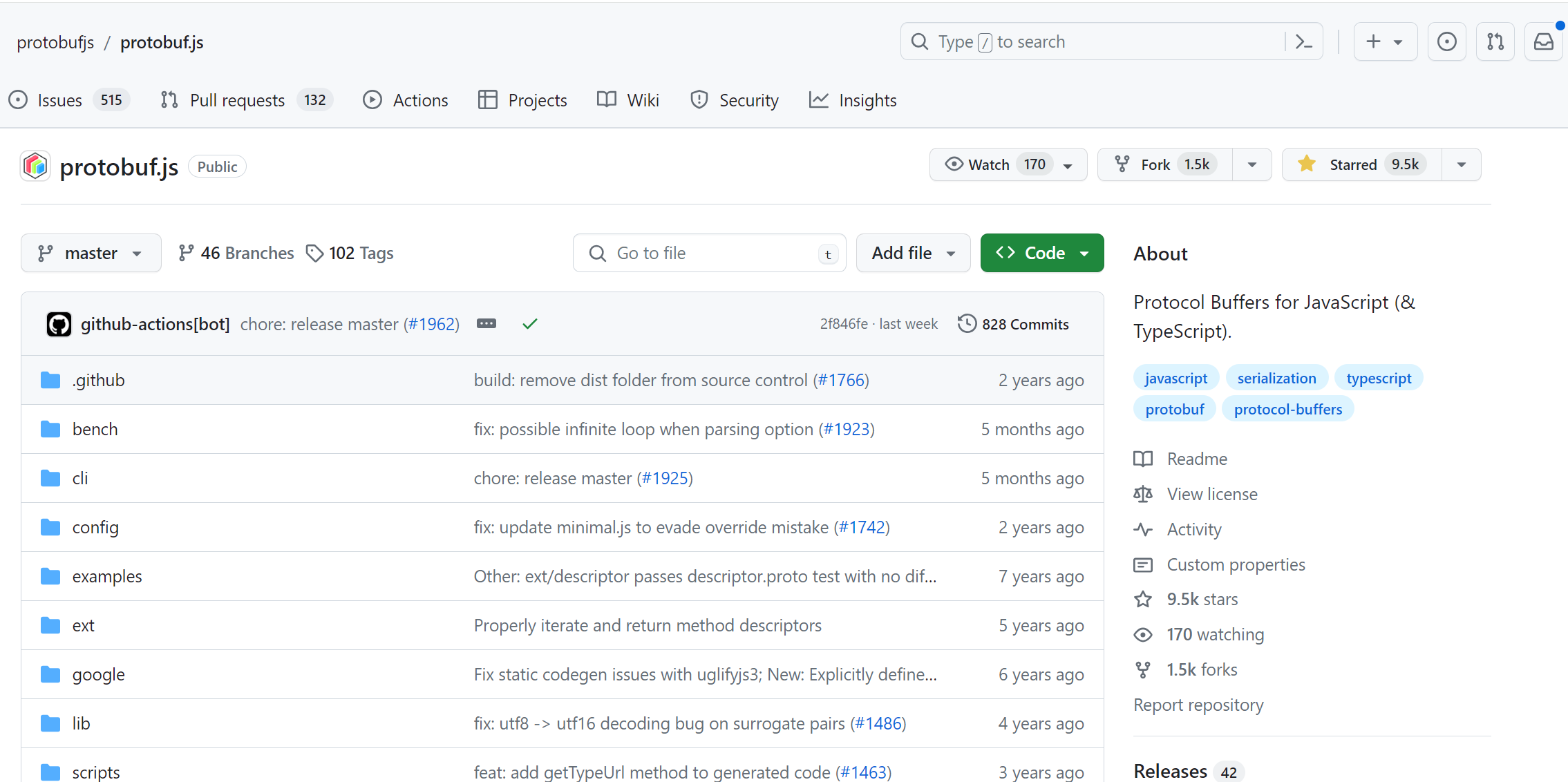
Task: Click the typescript topic tag
Action: 1378,378
